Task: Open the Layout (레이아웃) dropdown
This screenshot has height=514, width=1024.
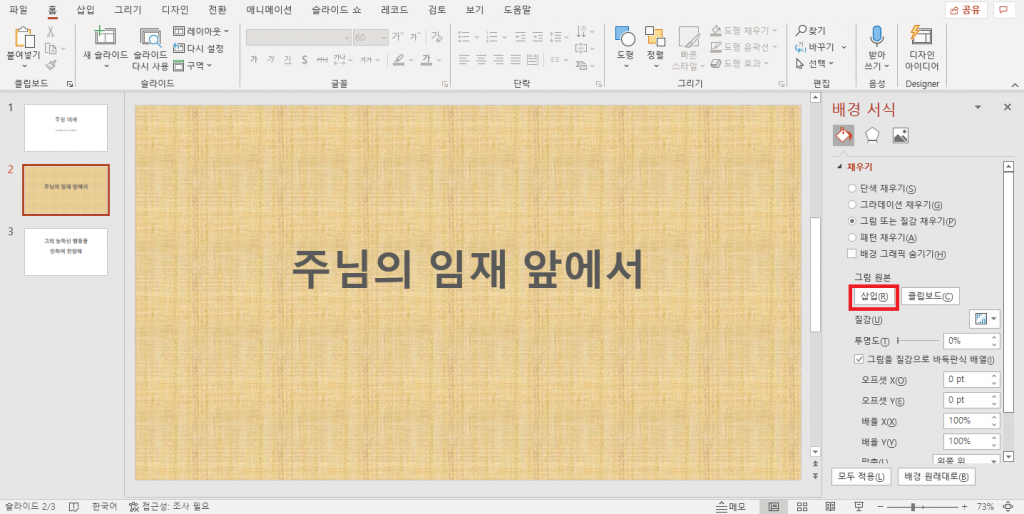Action: coord(201,31)
